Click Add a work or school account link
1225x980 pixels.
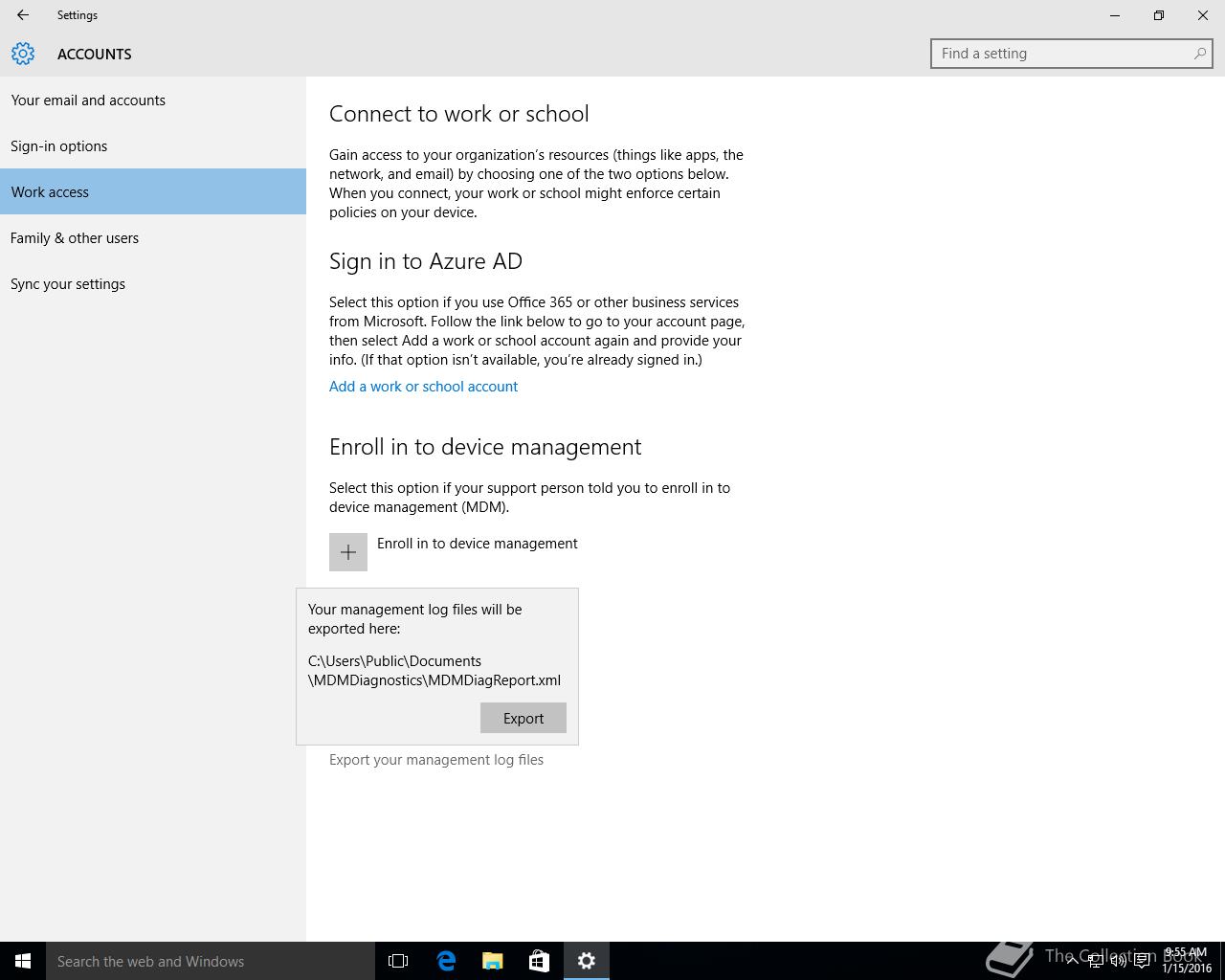(423, 387)
